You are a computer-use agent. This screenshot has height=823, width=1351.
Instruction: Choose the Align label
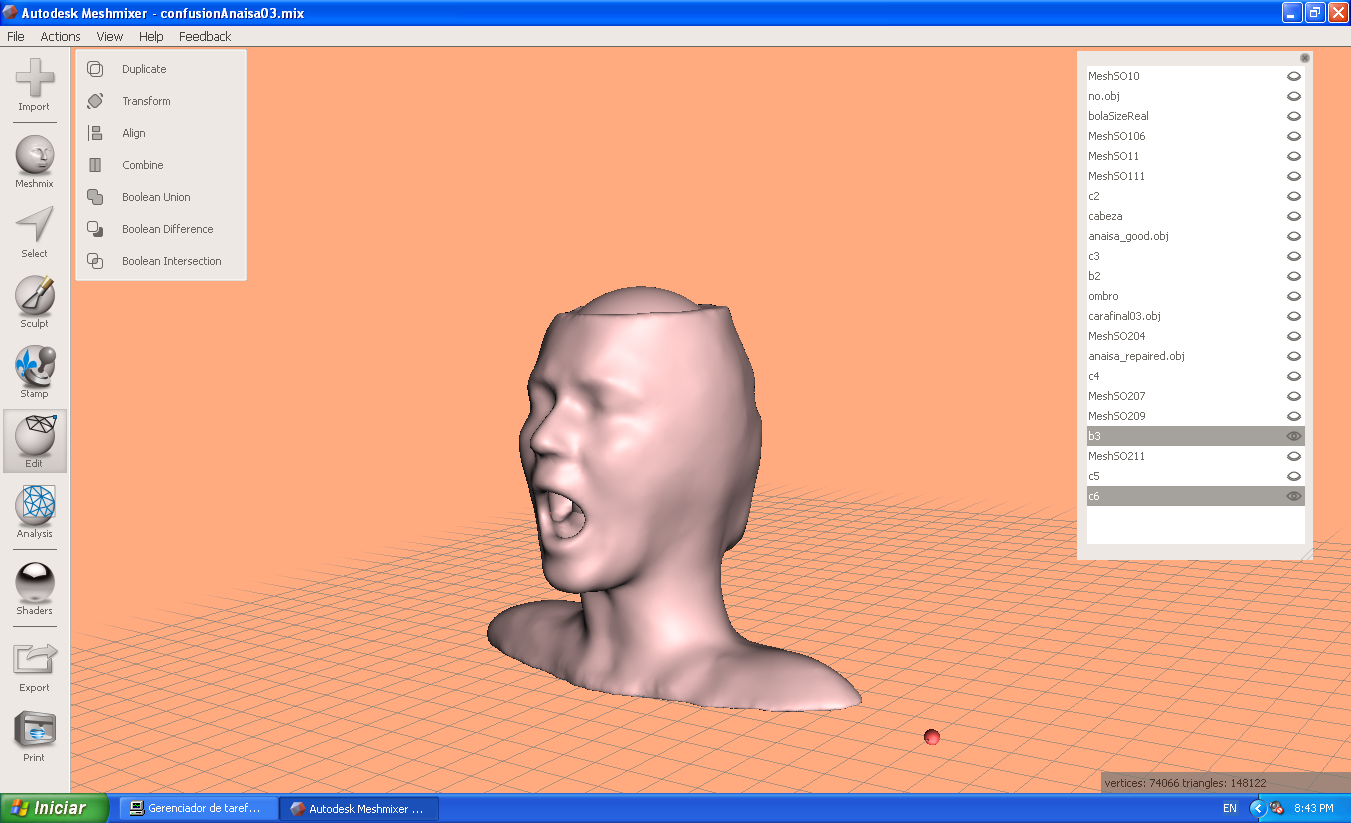(134, 133)
